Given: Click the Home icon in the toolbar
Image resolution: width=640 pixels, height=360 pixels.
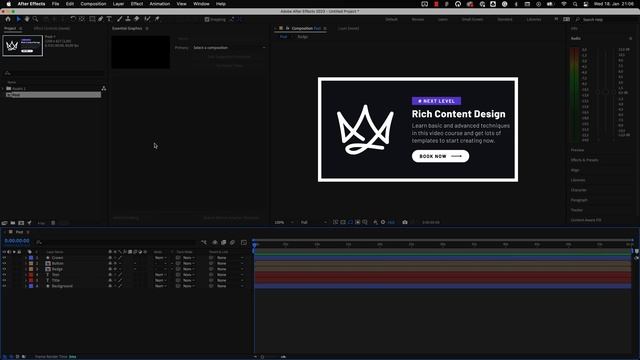Looking at the screenshot, I should click(x=8, y=19).
